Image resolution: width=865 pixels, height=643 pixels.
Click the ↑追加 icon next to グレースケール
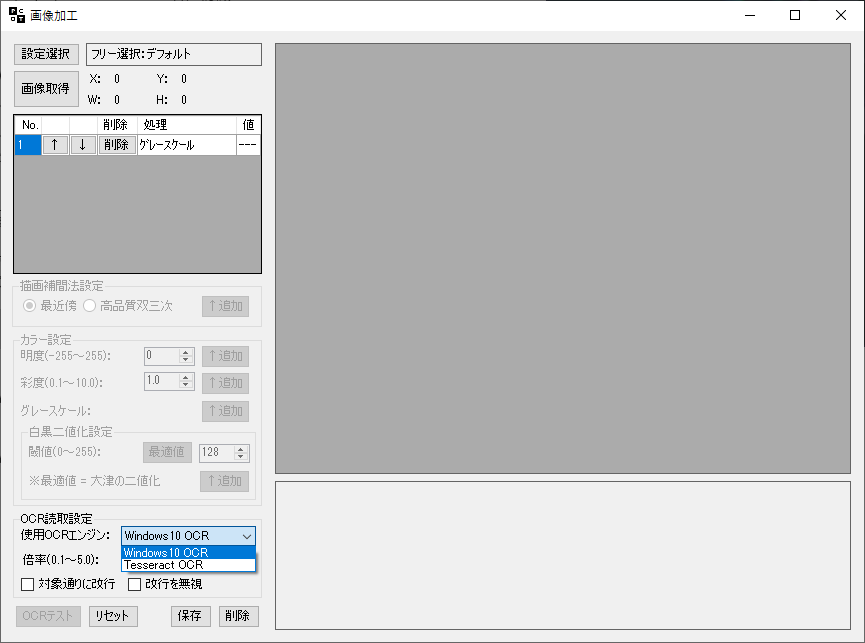224,411
